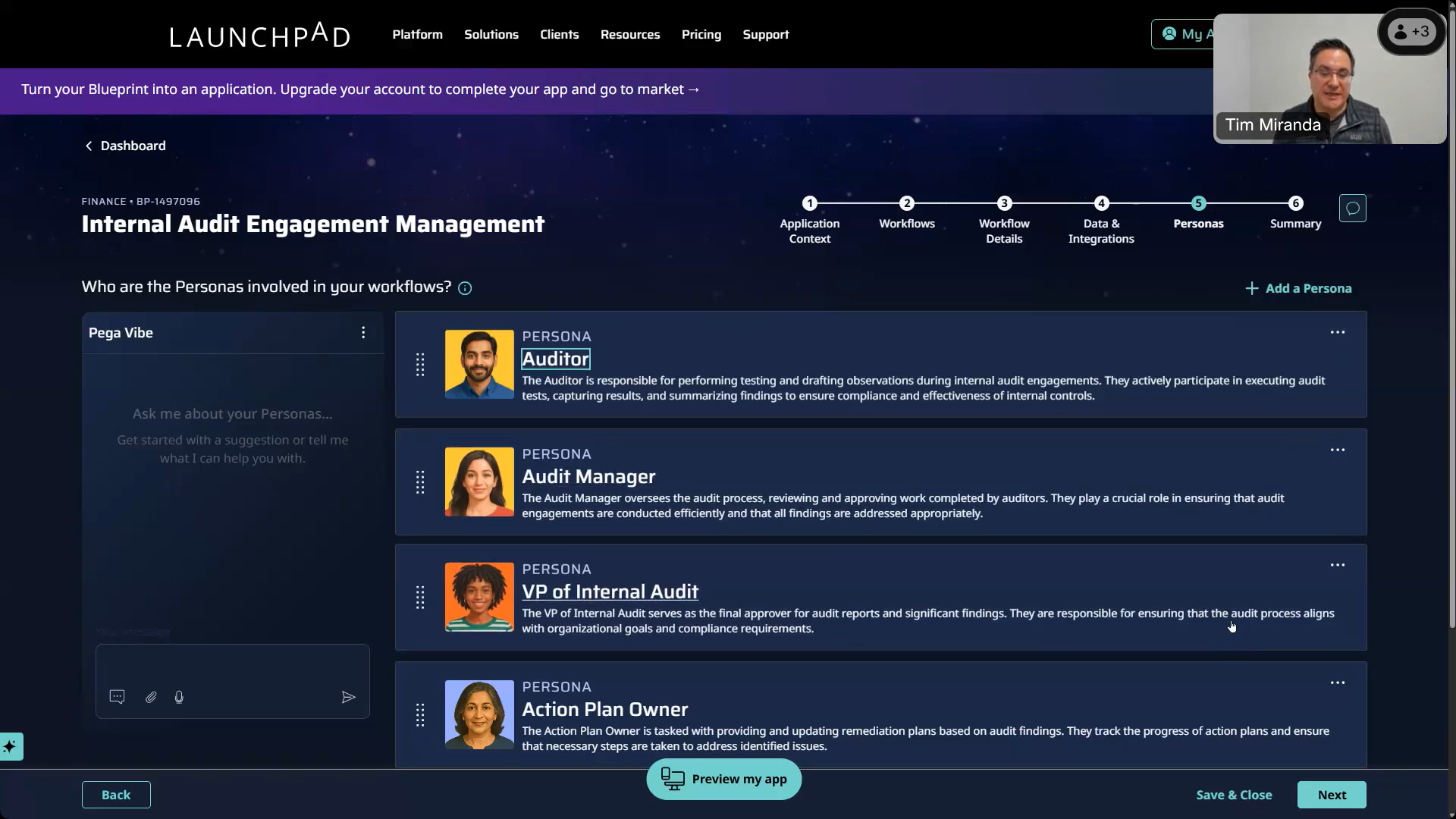Go to step 2 Workflows
This screenshot has width=1456, height=819.
coord(906,205)
